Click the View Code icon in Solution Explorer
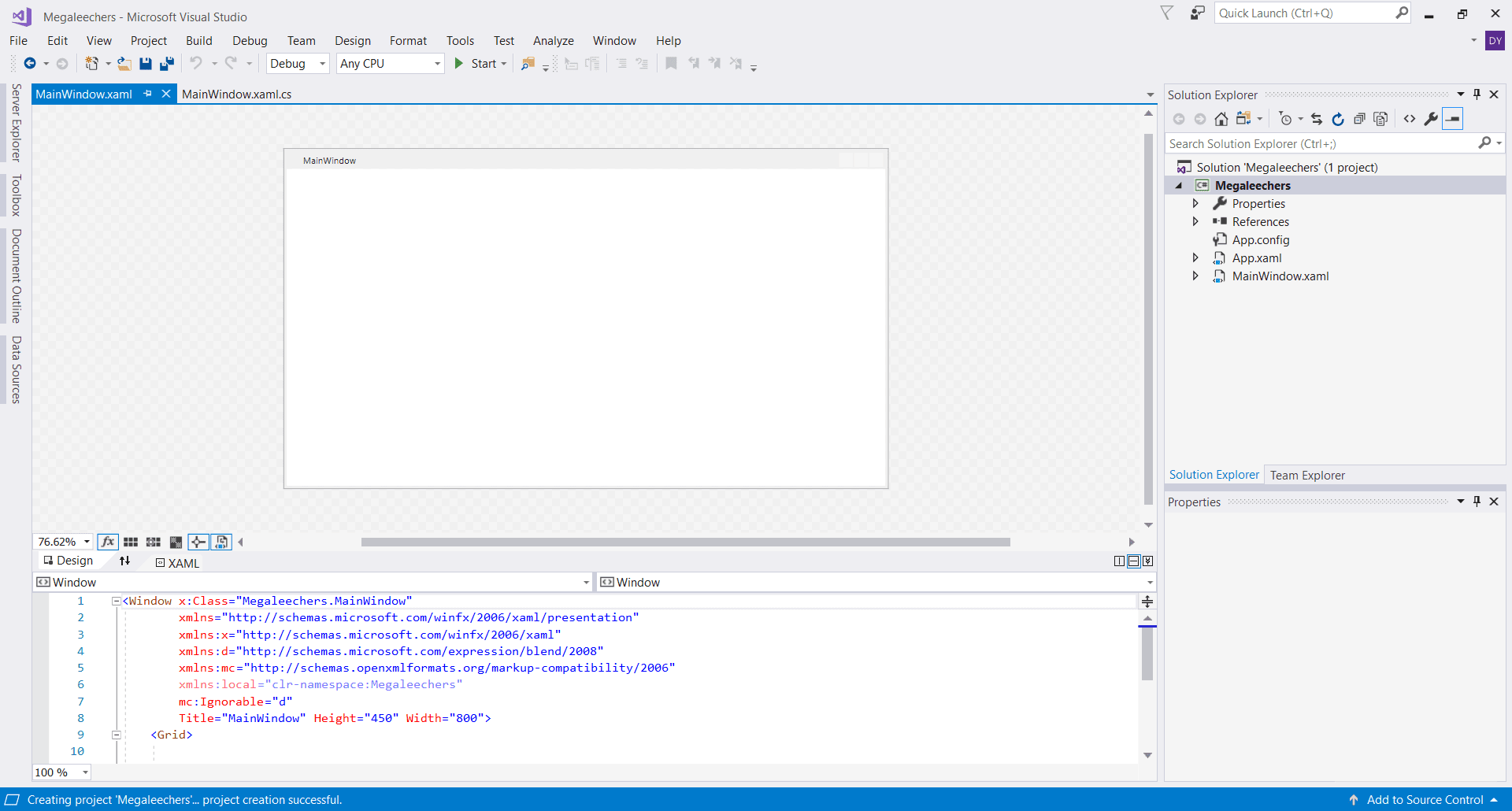The width and height of the screenshot is (1512, 811). pos(1410,119)
